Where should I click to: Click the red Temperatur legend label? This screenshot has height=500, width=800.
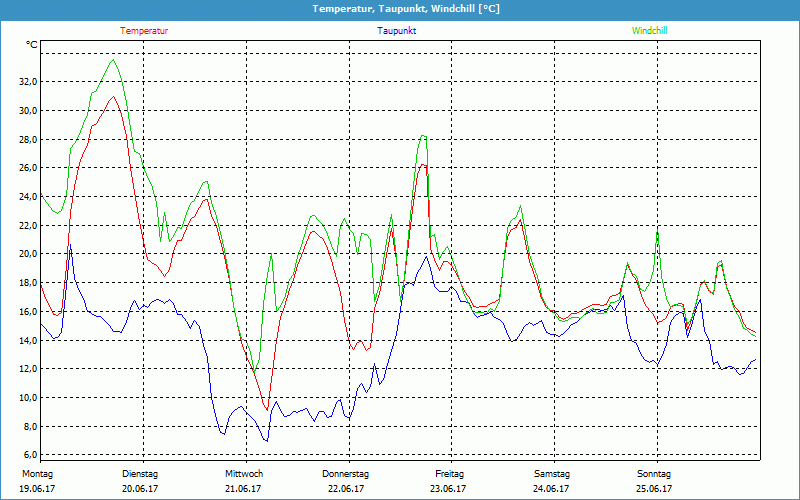(x=144, y=31)
